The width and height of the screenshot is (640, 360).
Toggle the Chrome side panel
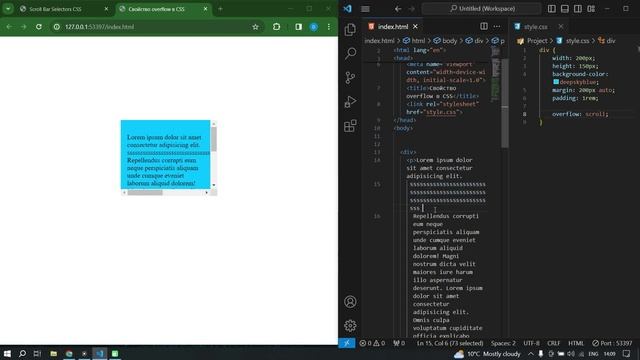click(x=298, y=27)
